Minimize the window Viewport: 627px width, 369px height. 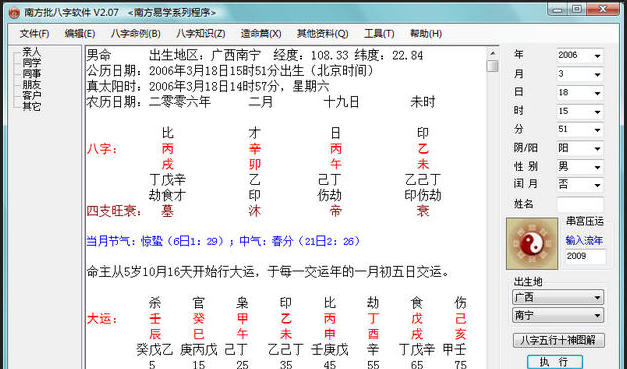558,10
